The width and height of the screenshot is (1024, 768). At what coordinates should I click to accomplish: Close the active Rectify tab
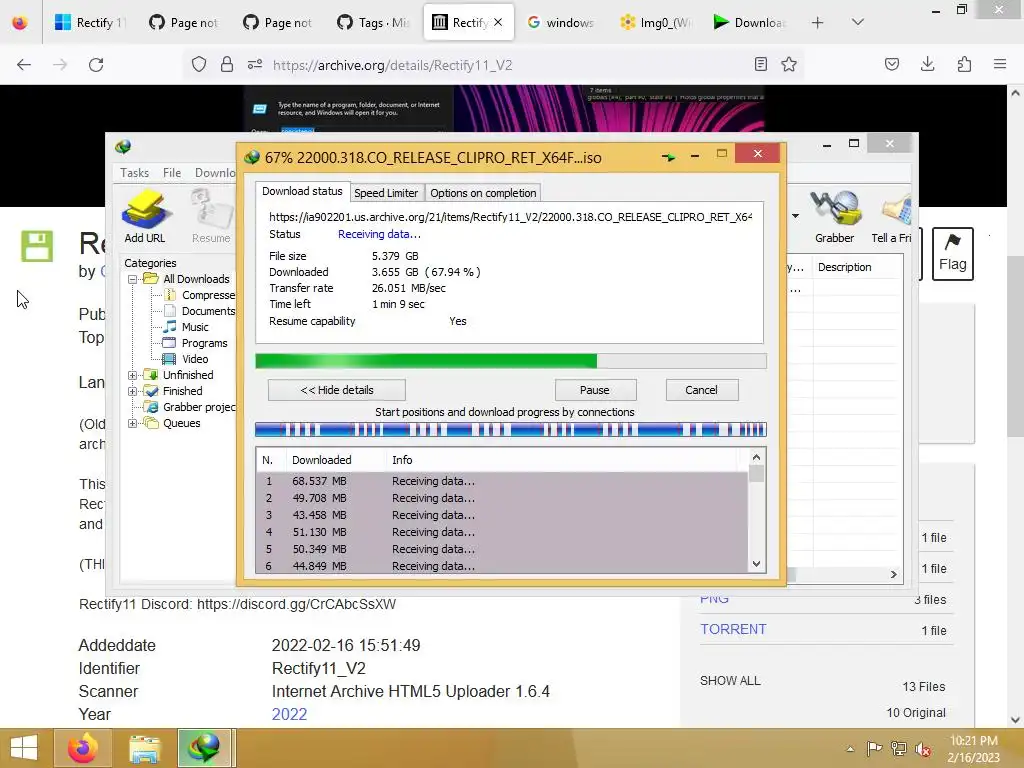[x=498, y=23]
